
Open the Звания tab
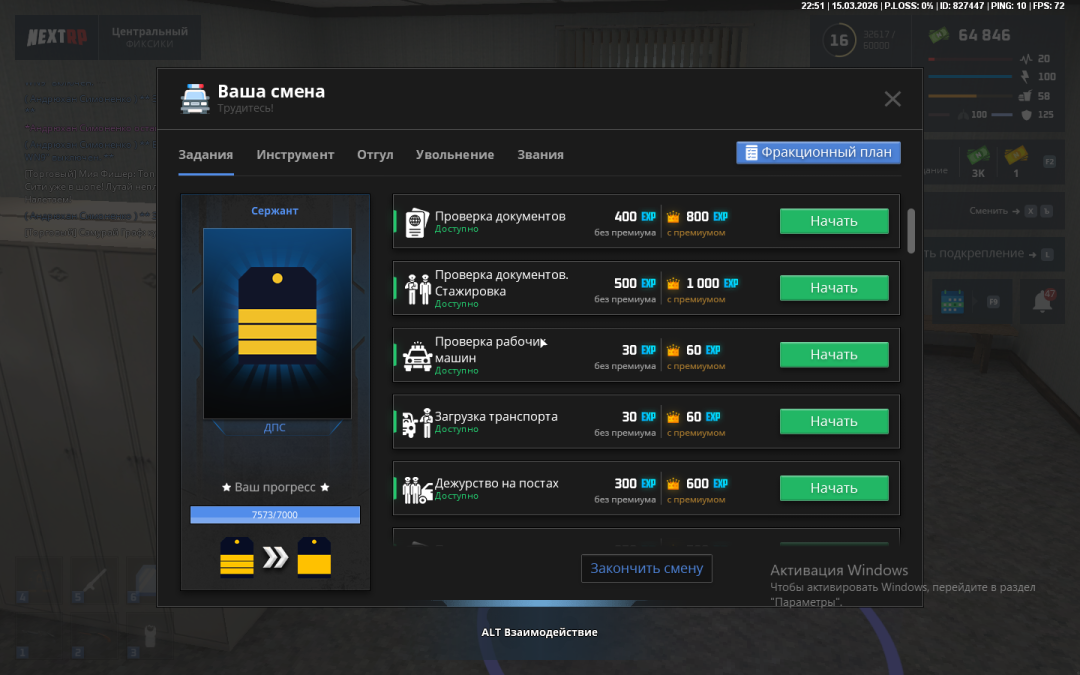pyautogui.click(x=540, y=155)
